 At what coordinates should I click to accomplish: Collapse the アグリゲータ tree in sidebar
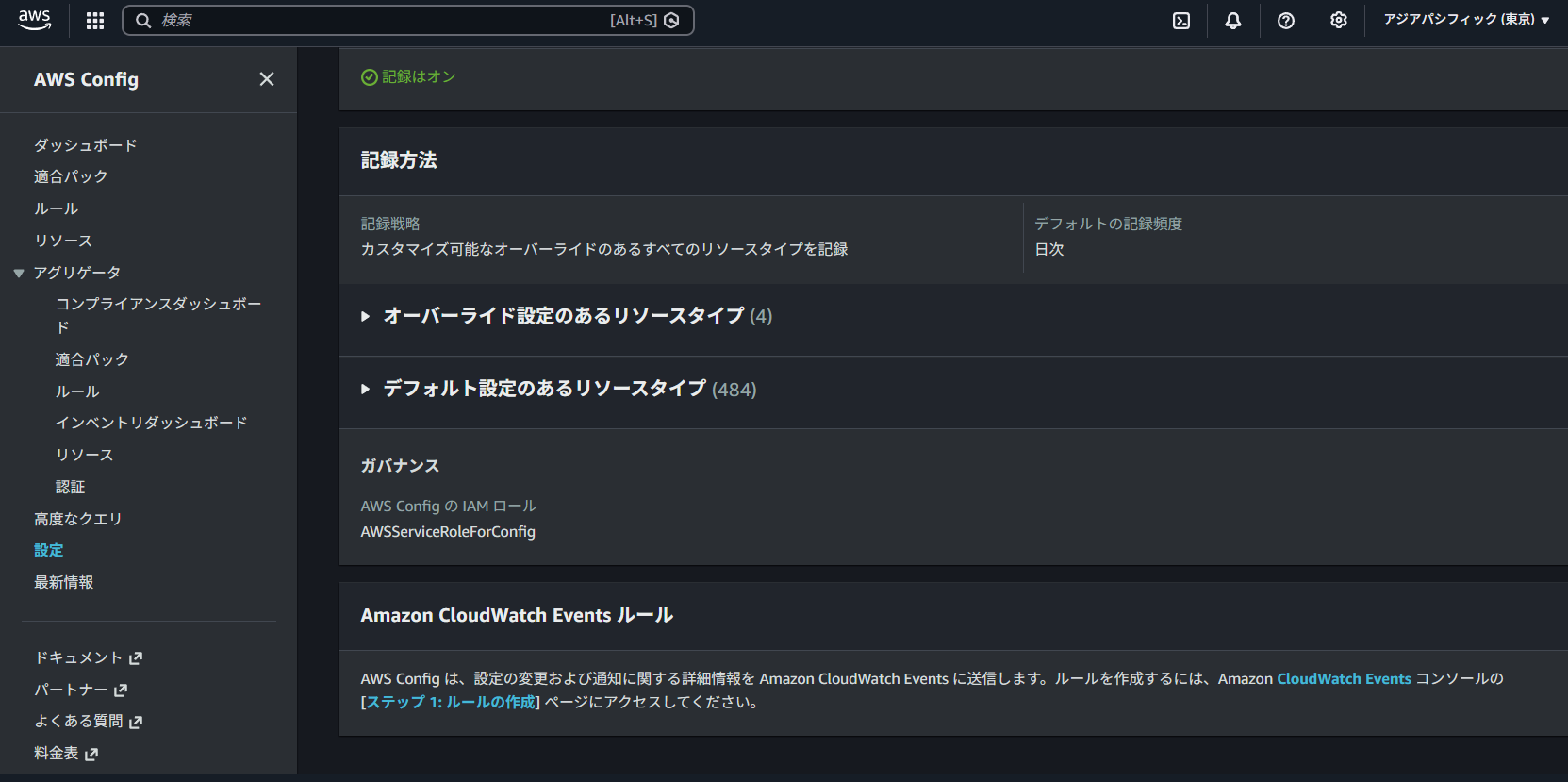(19, 274)
